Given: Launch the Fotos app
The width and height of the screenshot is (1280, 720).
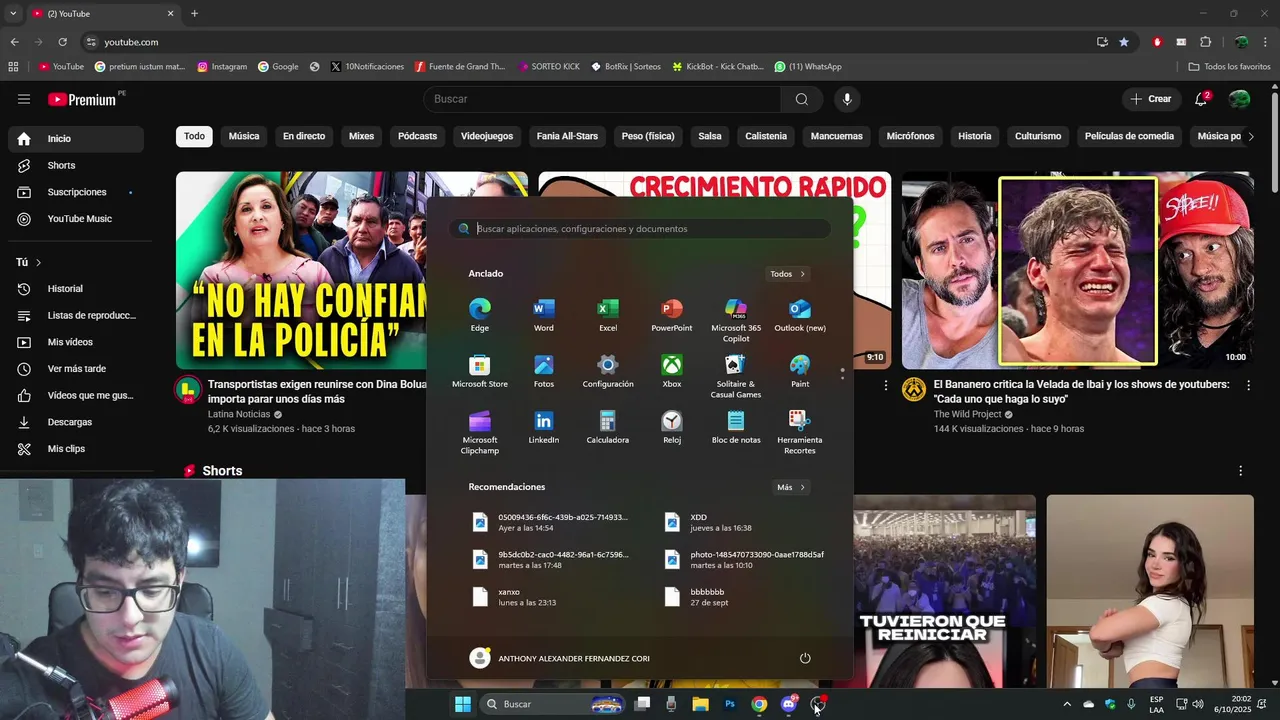Looking at the screenshot, I should click(x=544, y=371).
